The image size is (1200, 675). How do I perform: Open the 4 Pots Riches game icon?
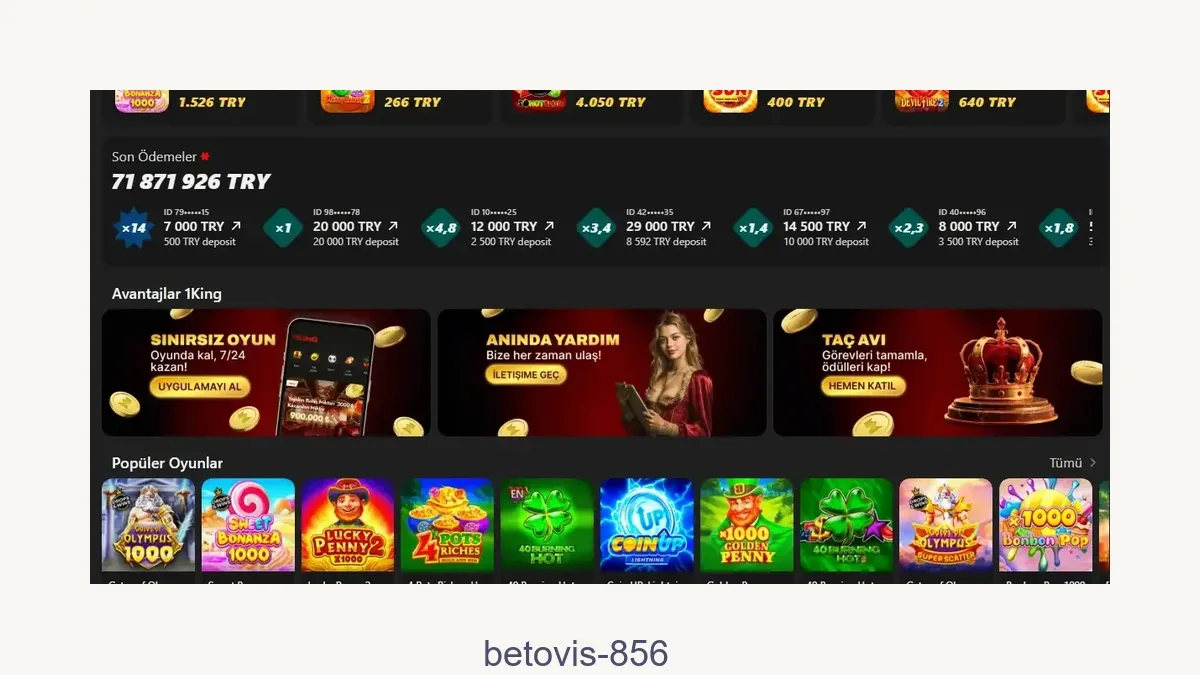pos(447,525)
